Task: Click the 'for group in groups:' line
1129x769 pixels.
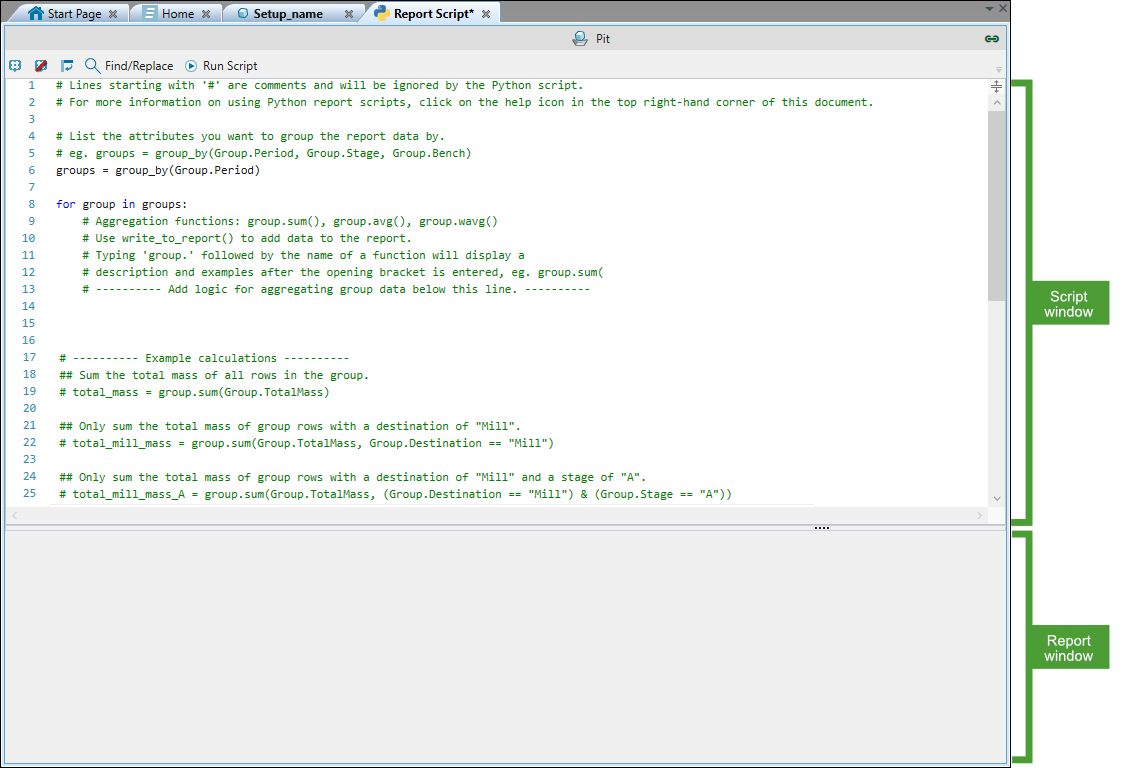Action: [x=121, y=204]
